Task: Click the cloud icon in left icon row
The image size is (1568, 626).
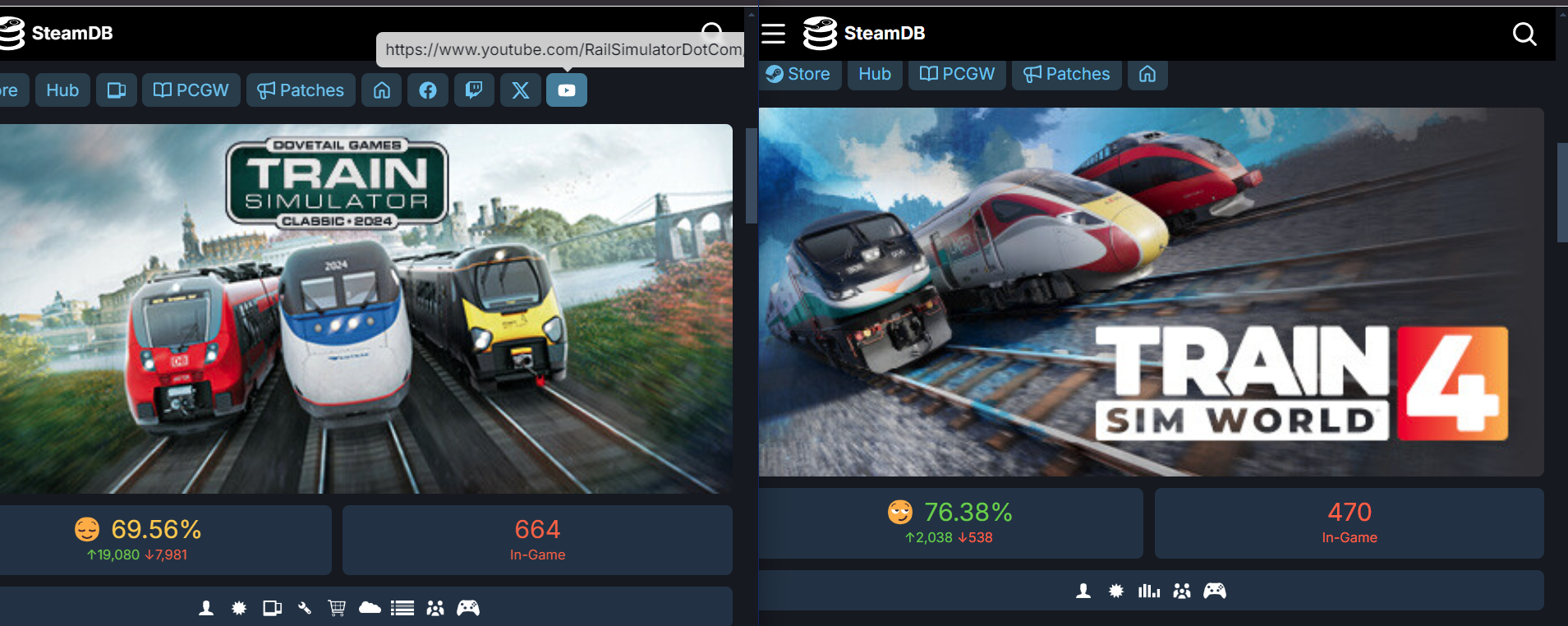Action: 370,608
